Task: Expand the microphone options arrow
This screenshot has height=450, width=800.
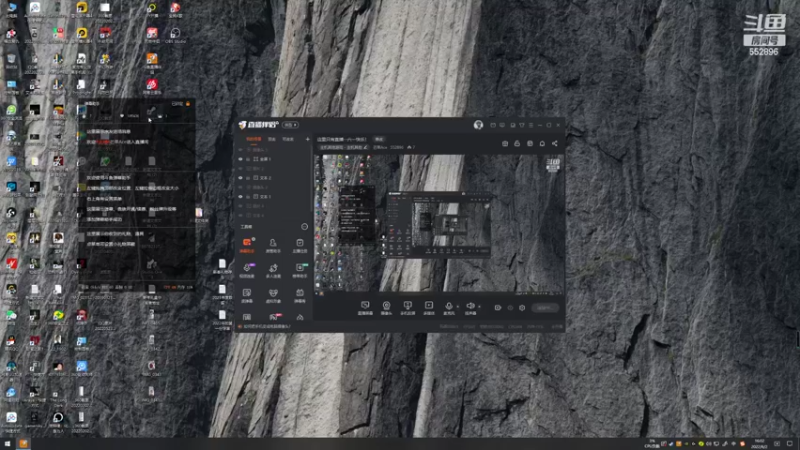Action: pos(457,307)
